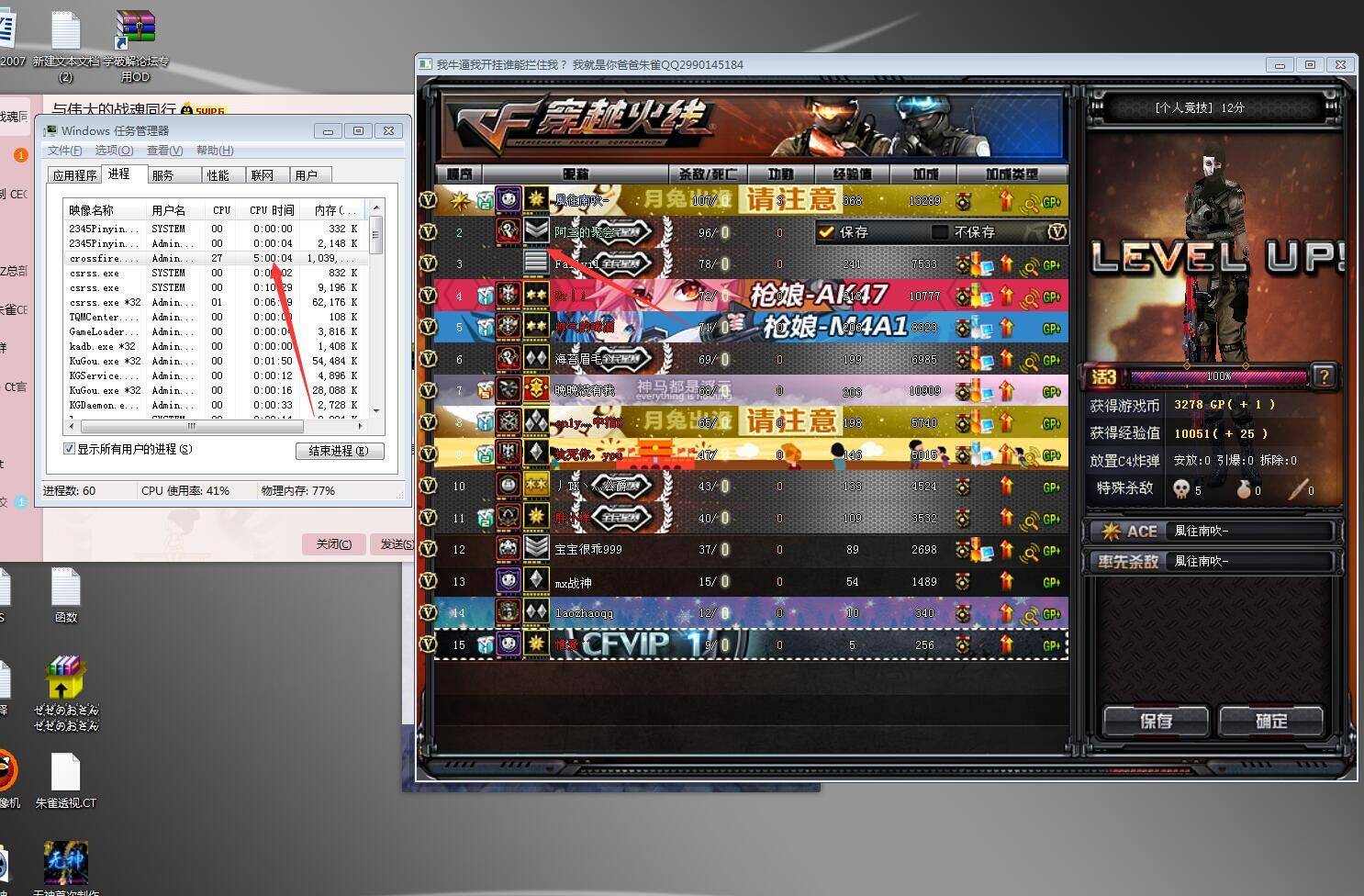The image size is (1364, 896).
Task: Click the headshot skull icon under special kills
Action: 1181,489
